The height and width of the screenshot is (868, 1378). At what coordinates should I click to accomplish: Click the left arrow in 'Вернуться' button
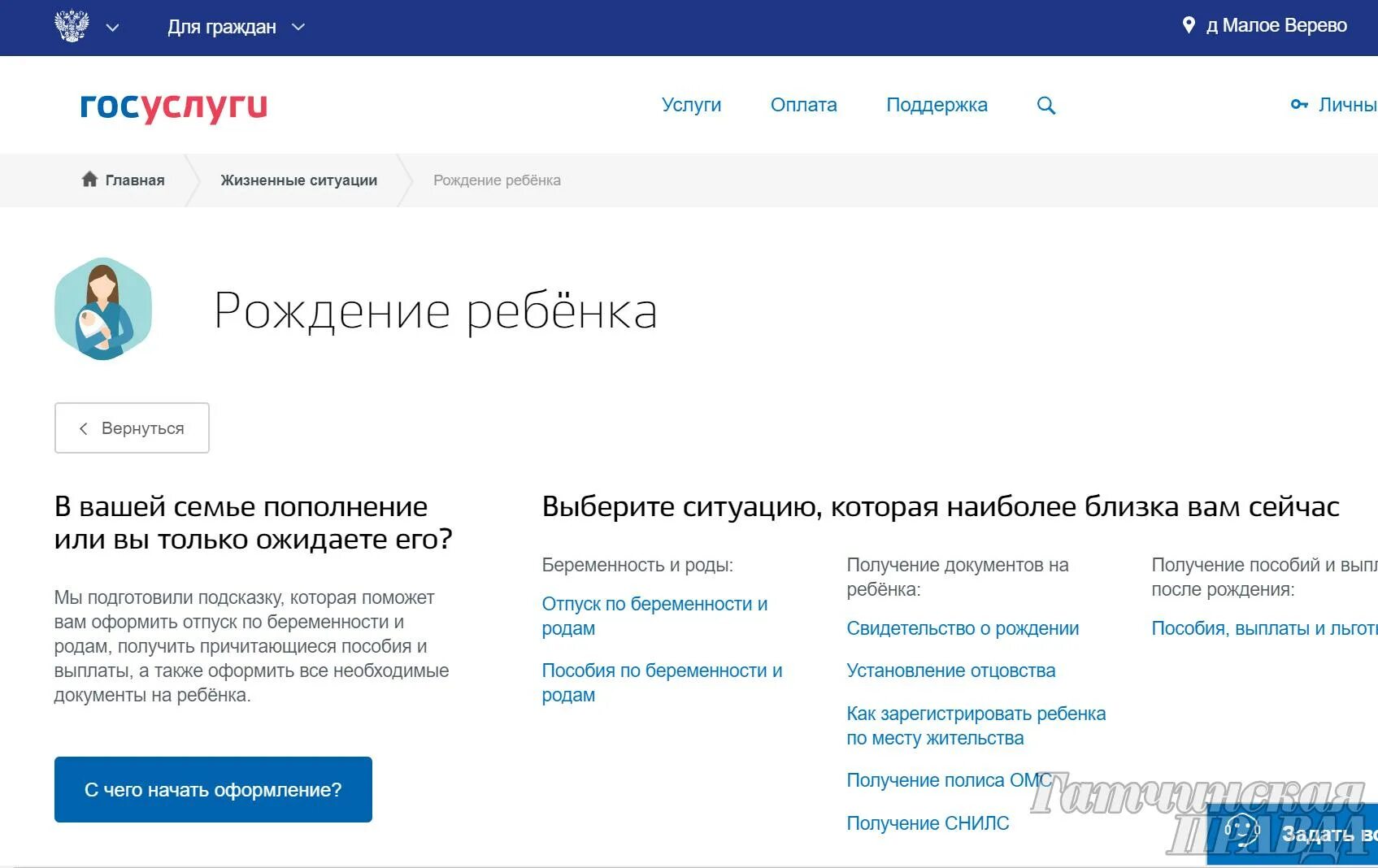click(x=83, y=428)
